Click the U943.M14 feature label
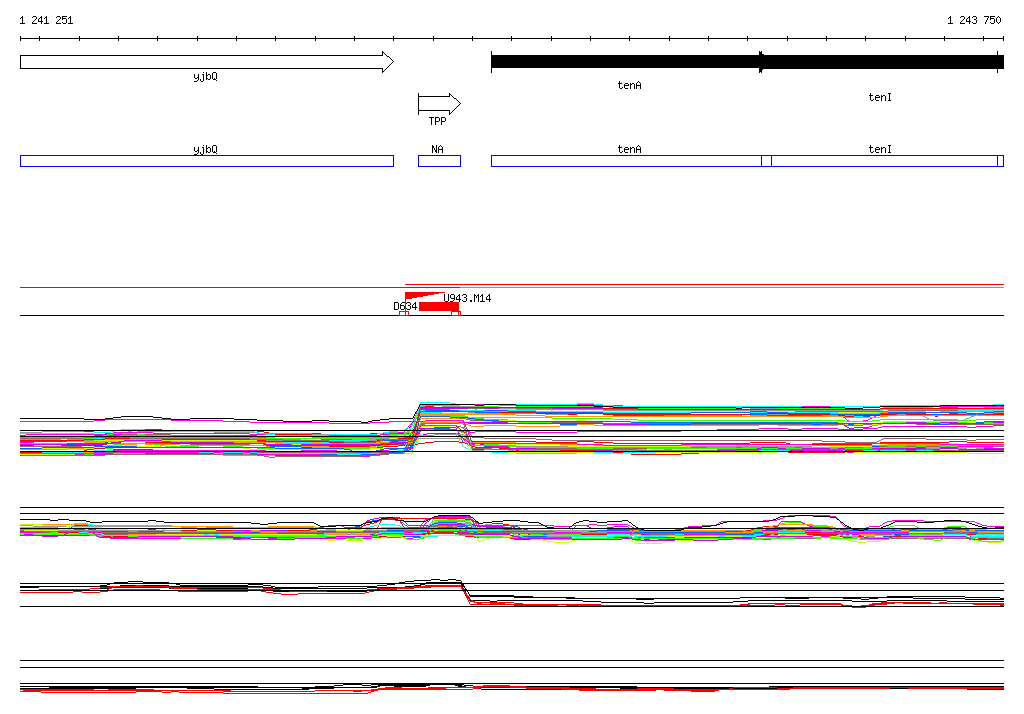The height and width of the screenshot is (714, 1024). (467, 298)
